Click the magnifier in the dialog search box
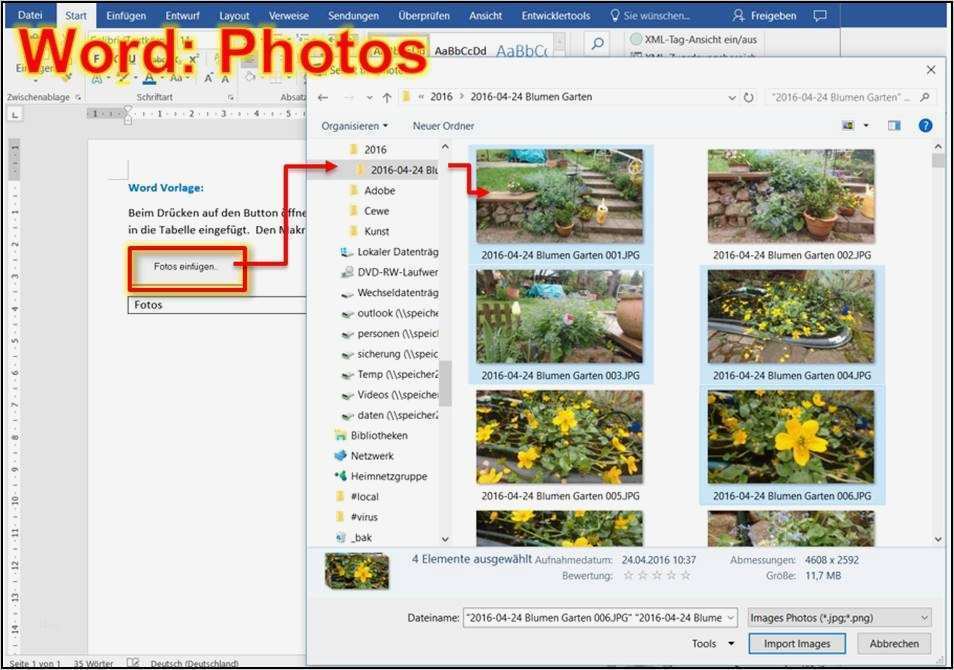954x670 pixels. (925, 97)
